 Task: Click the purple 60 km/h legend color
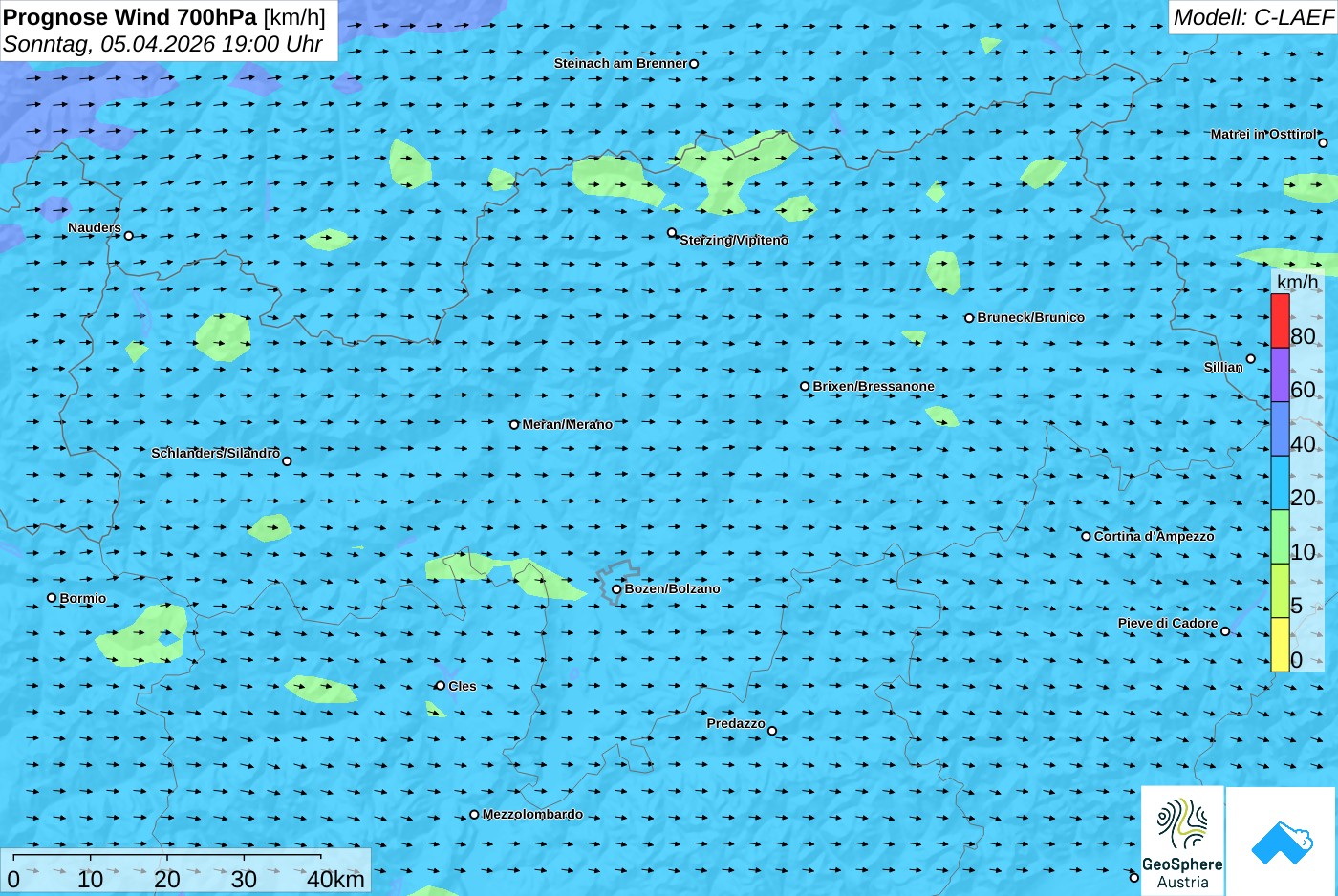click(x=1280, y=374)
